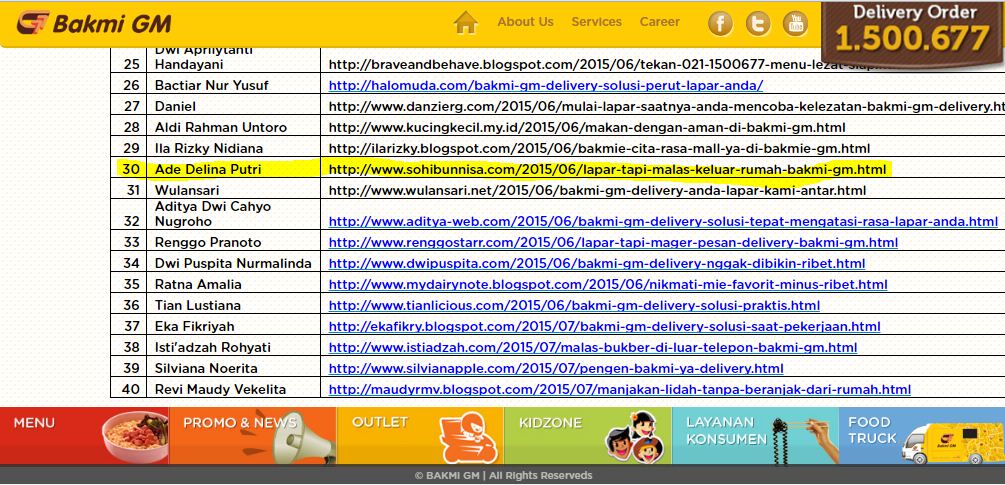Click the name Wulansari

pyautogui.click(x=187, y=191)
